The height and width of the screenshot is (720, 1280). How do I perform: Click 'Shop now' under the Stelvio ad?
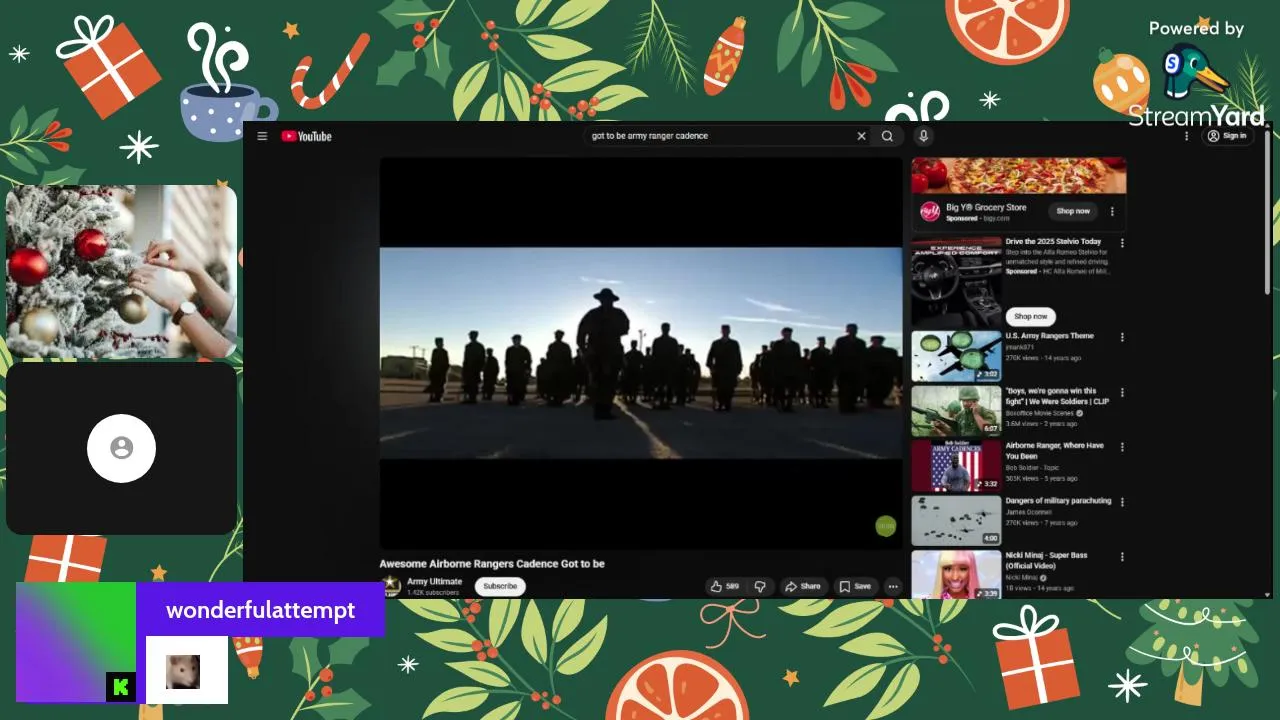click(x=1030, y=316)
